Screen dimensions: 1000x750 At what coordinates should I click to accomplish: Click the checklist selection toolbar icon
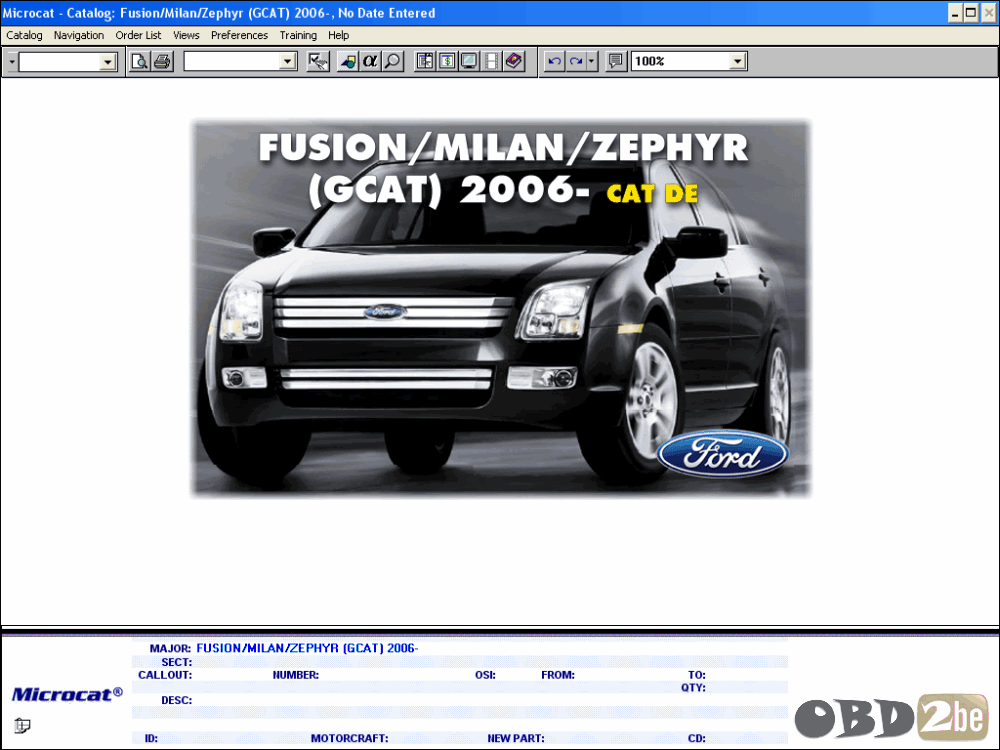tap(318, 61)
